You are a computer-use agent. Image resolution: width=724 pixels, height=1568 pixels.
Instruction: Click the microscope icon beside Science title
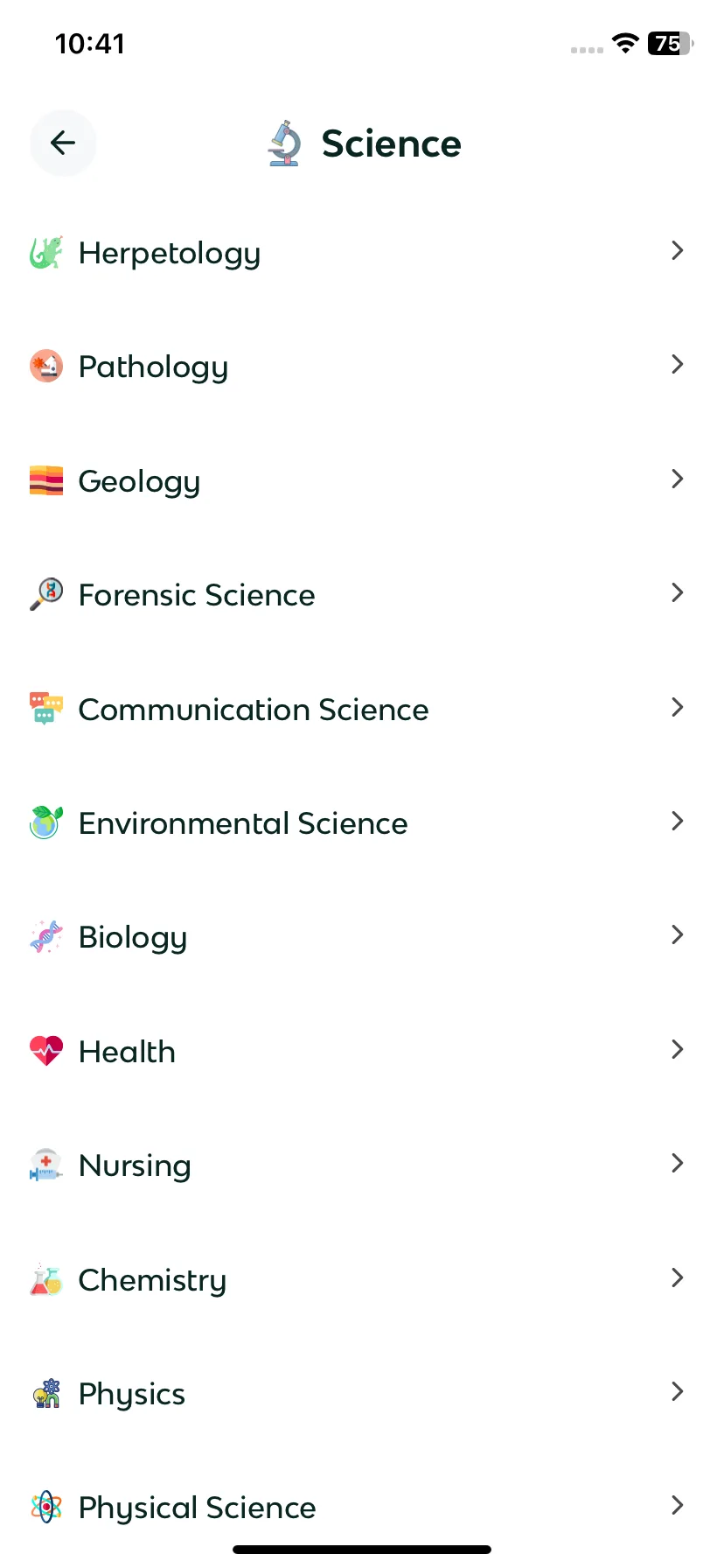(284, 143)
